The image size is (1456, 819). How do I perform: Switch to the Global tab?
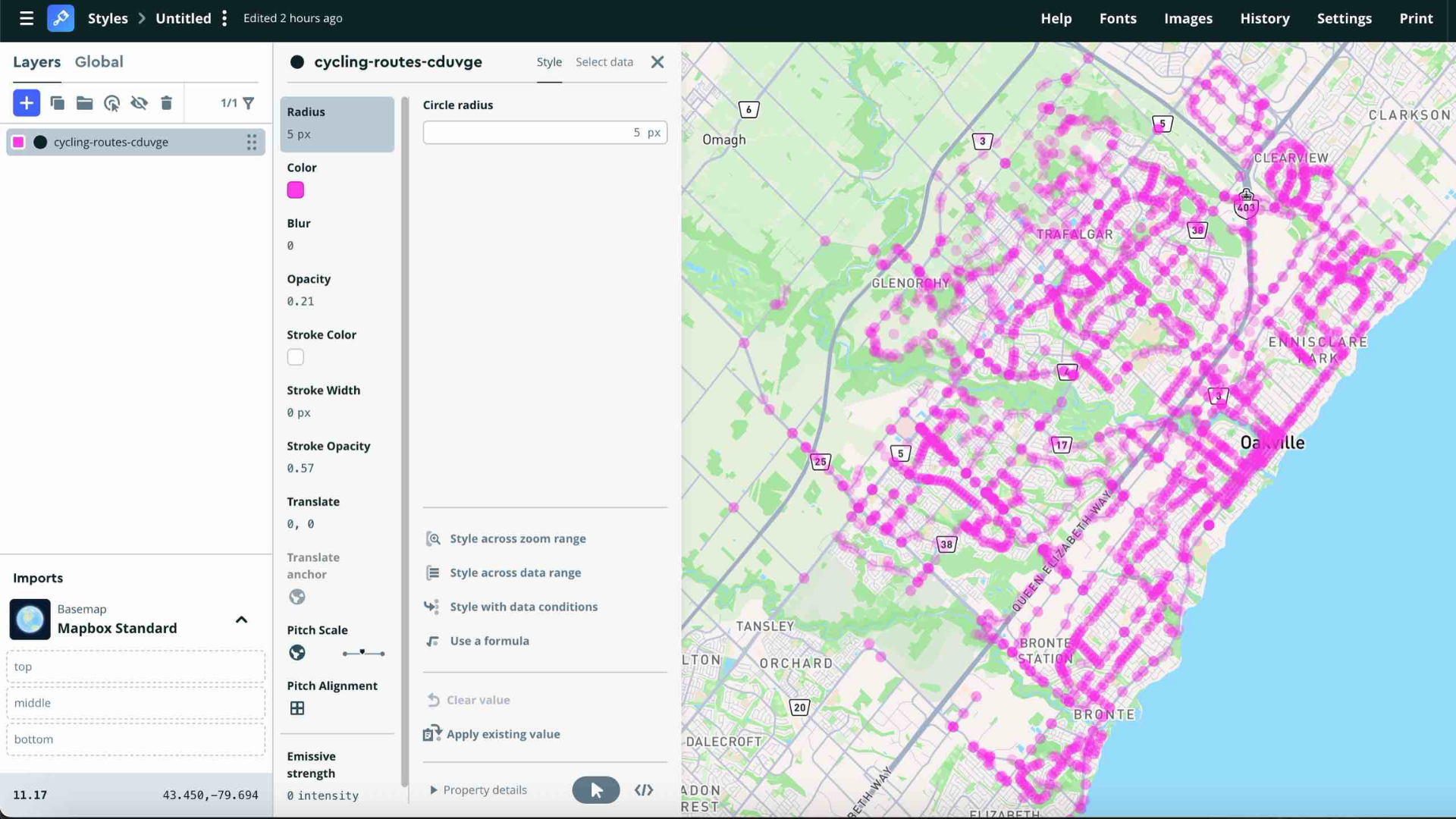point(99,62)
